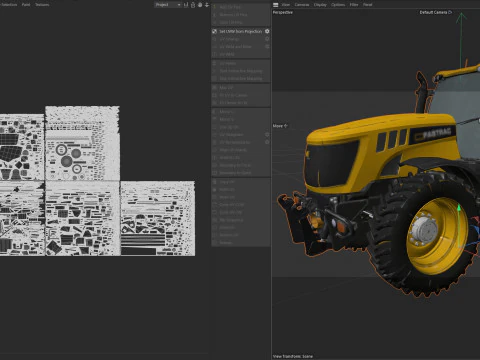The height and width of the screenshot is (360, 480).
Task: Click the first icon right of Project dropdown
Action: [186, 5]
